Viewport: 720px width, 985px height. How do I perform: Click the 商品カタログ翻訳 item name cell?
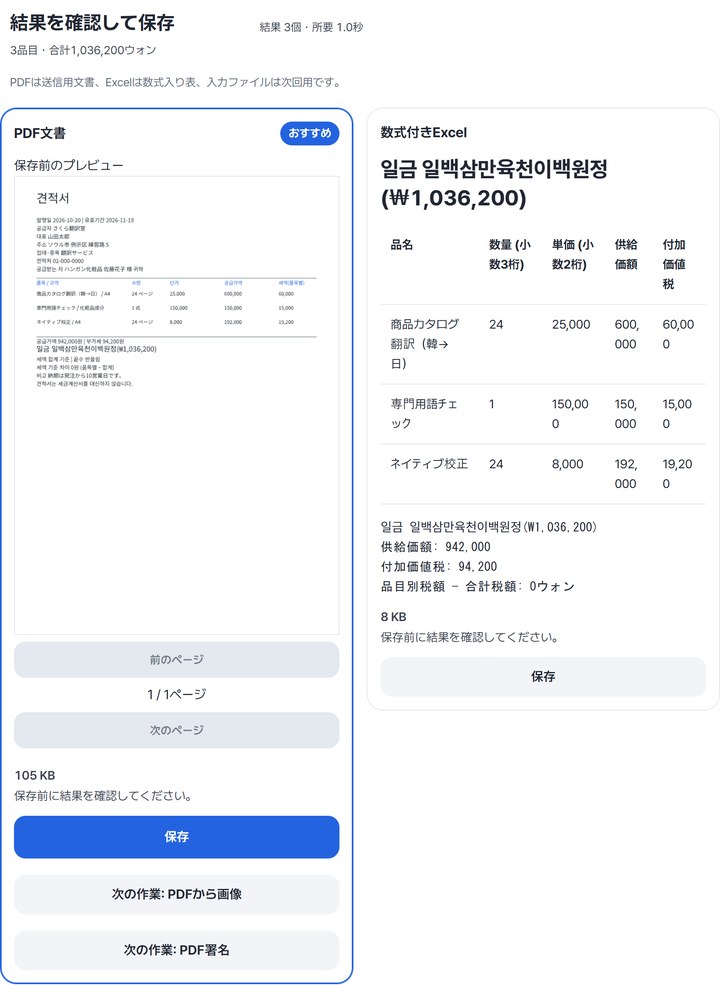pos(425,344)
